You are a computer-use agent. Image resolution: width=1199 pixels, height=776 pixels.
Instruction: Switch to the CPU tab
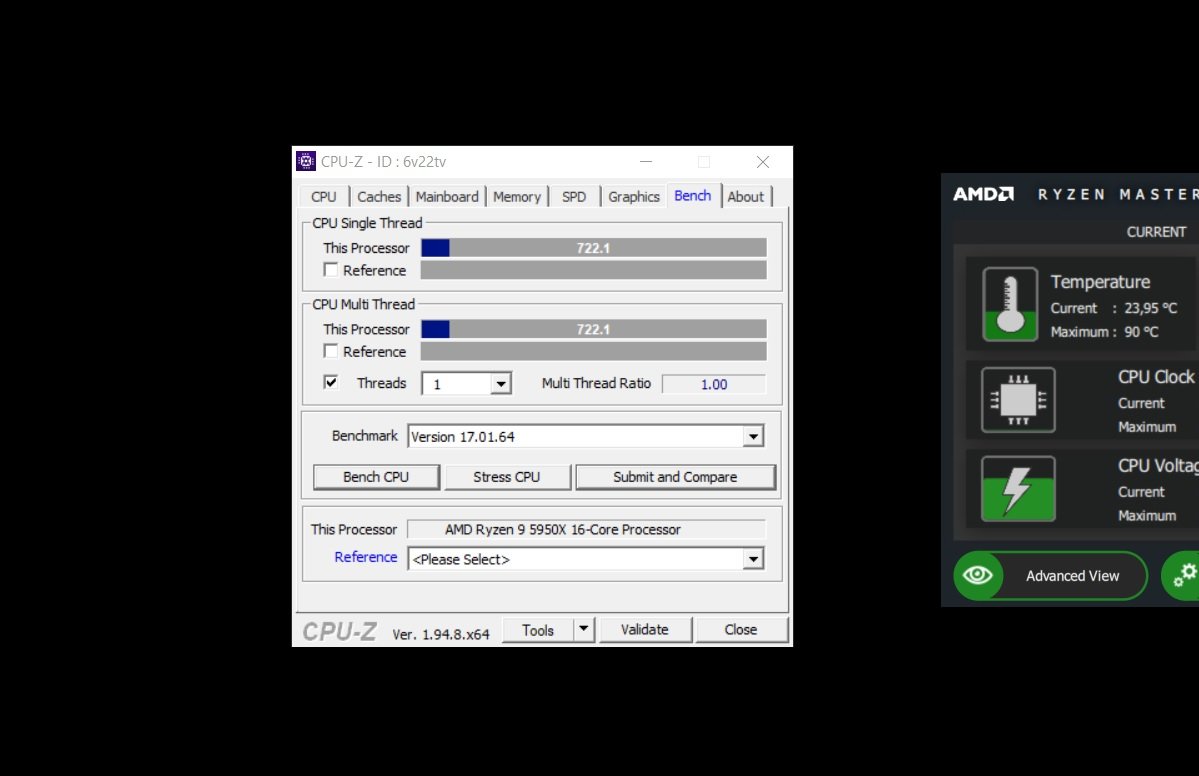(323, 196)
